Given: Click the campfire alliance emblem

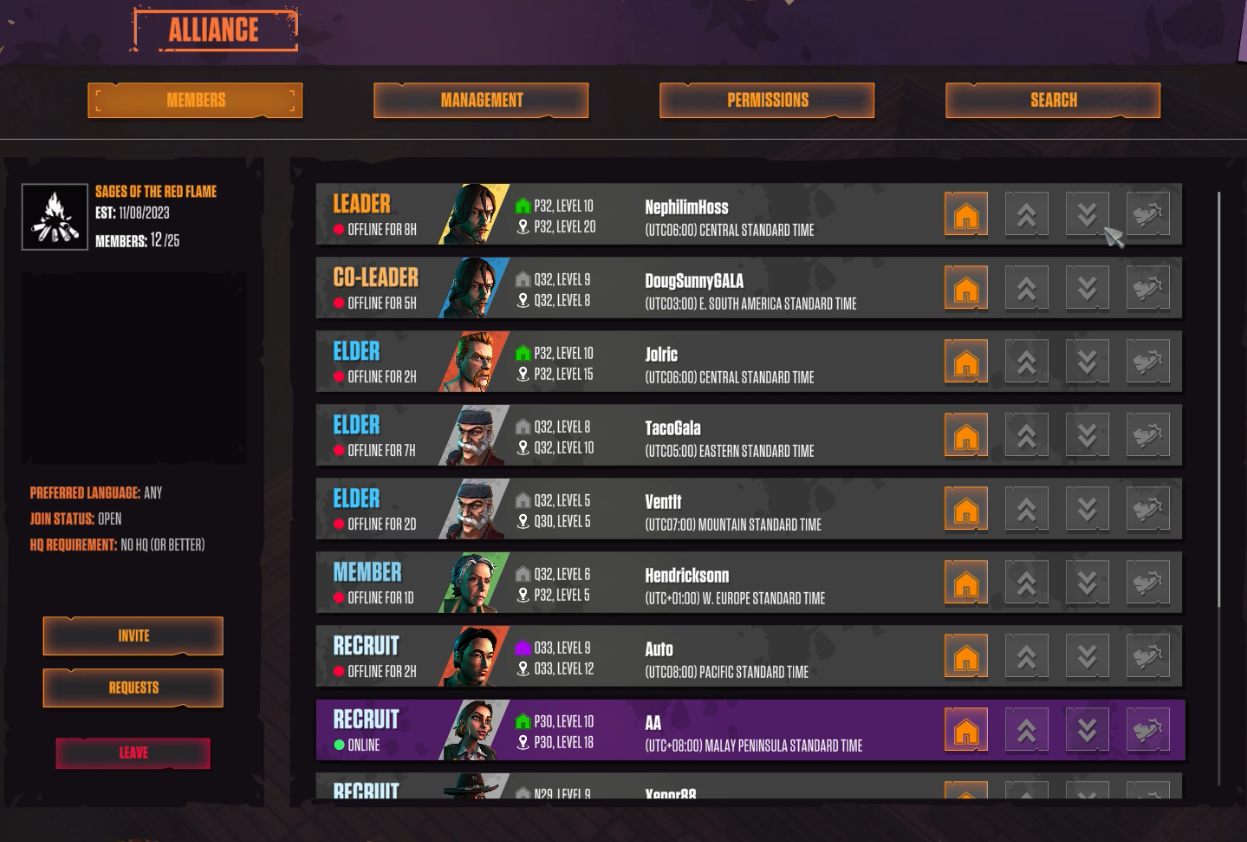Looking at the screenshot, I should point(55,216).
